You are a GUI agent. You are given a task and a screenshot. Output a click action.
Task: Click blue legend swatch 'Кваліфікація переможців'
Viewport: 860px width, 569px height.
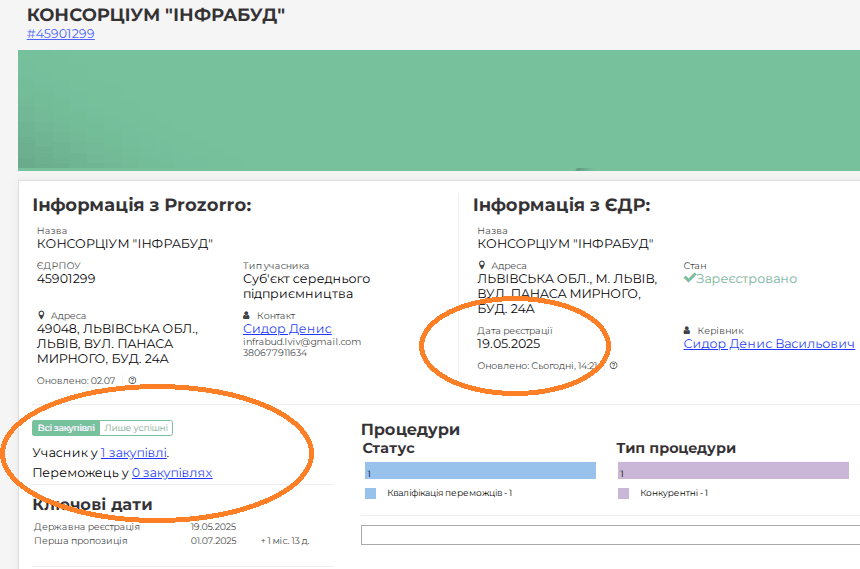tap(371, 493)
